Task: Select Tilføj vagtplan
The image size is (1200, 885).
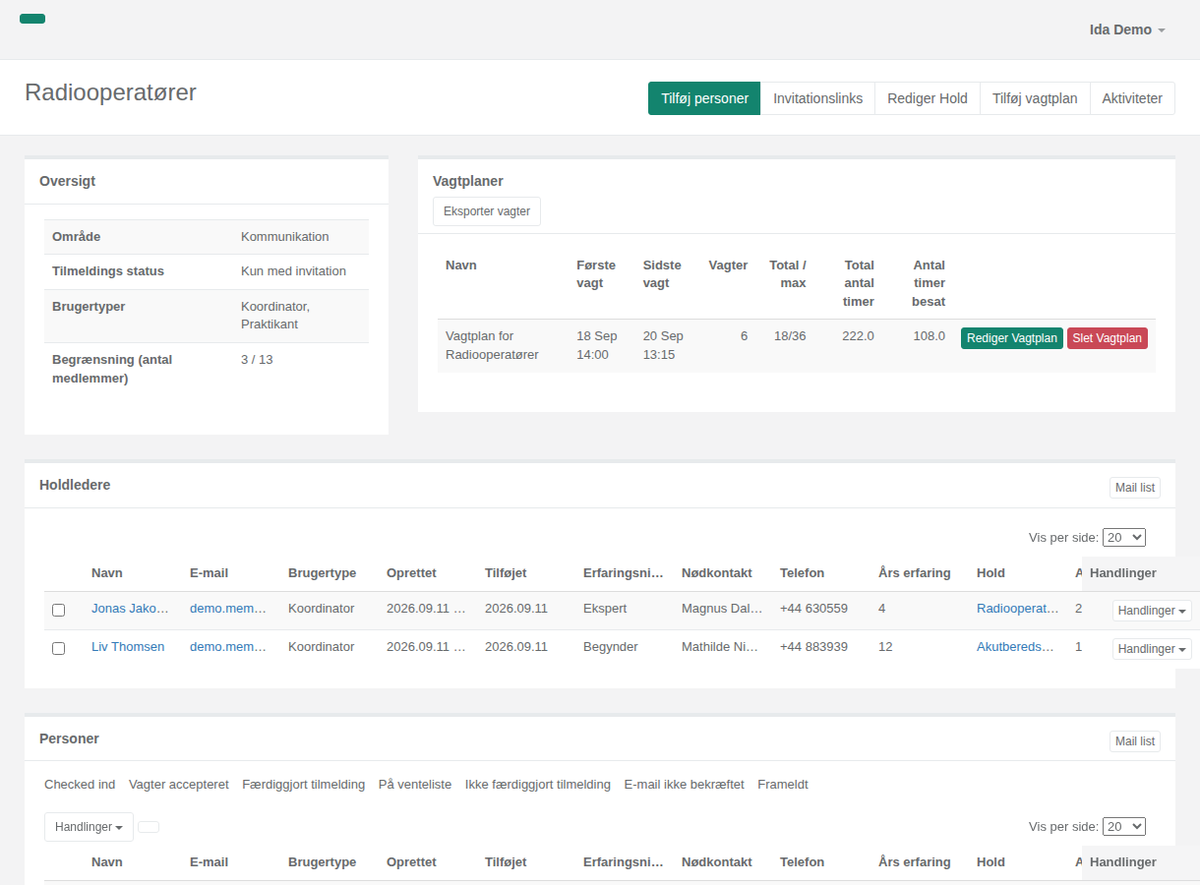Action: 1035,98
